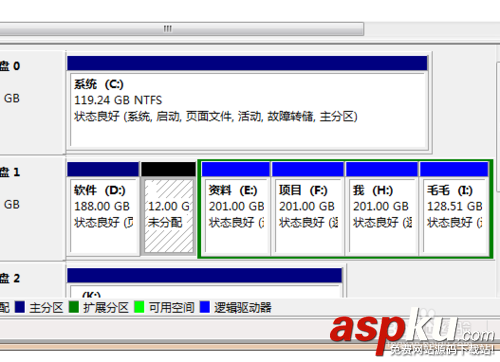Viewport: 500px width, 362px height.
Task: Select the 12.00 GB 未分配 unallocated space
Action: coord(169,208)
